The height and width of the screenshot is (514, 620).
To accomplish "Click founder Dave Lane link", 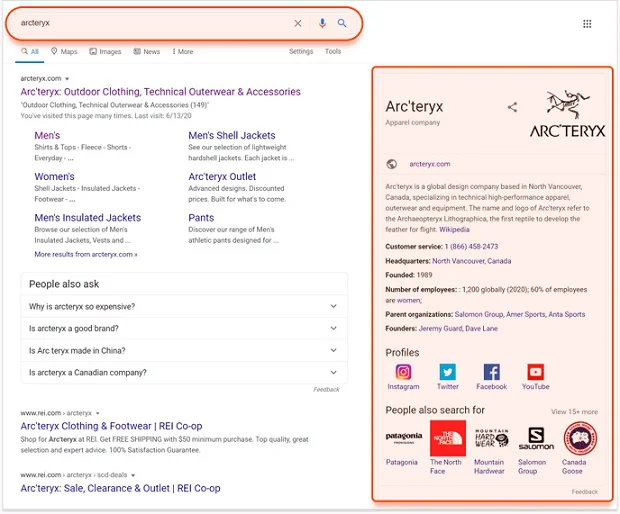I will [x=481, y=328].
